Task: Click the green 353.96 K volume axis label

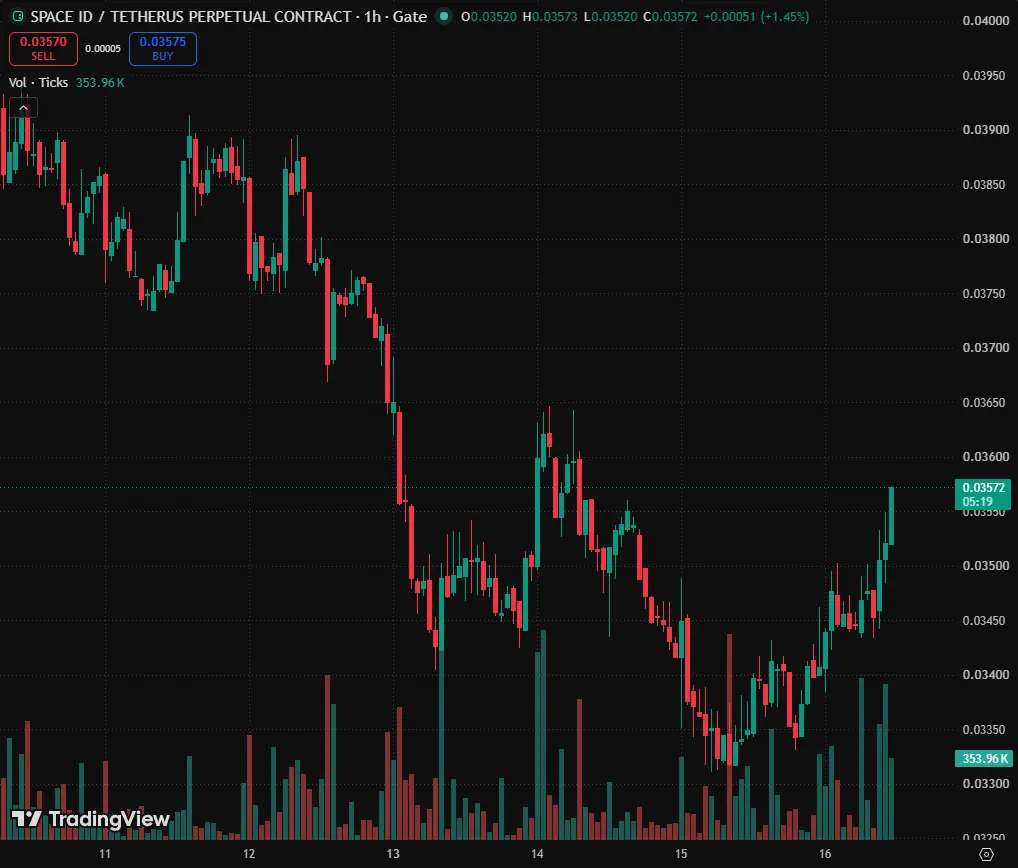Action: tap(983, 758)
